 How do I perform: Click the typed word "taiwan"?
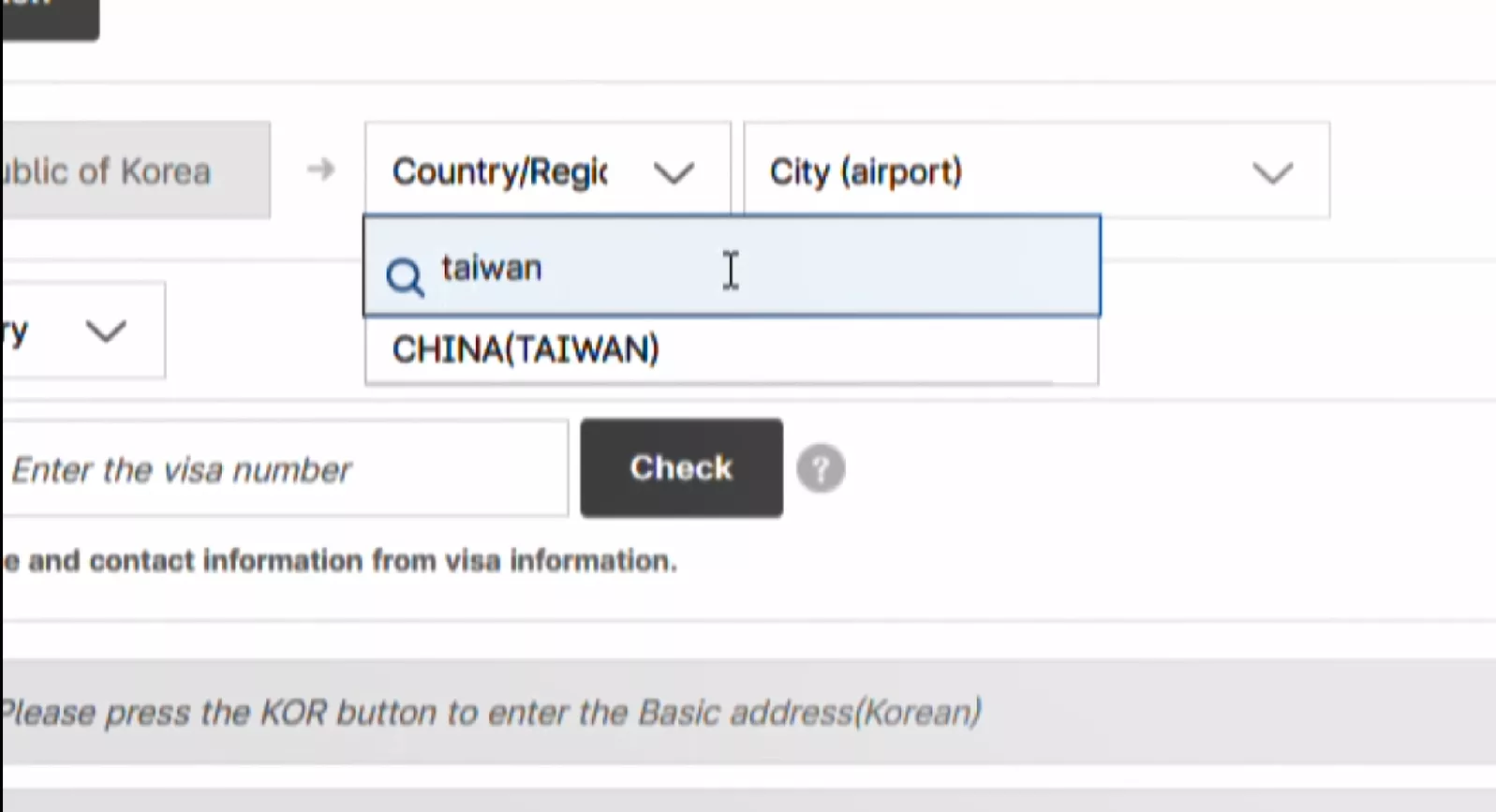click(492, 269)
